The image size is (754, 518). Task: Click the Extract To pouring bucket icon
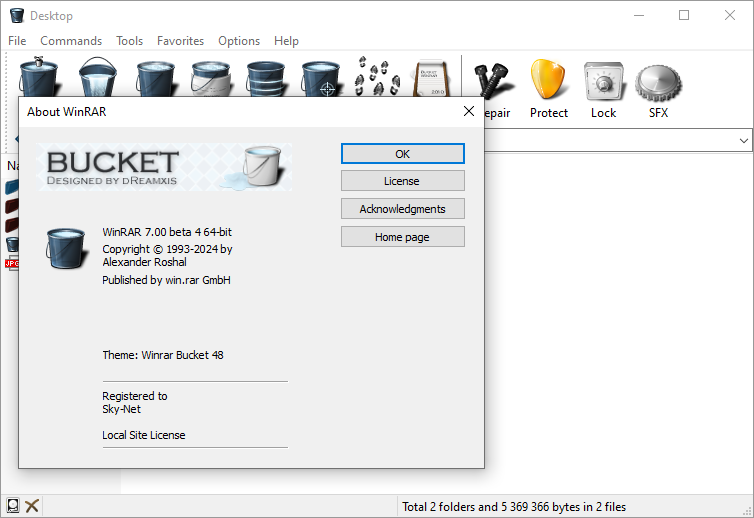tap(98, 77)
